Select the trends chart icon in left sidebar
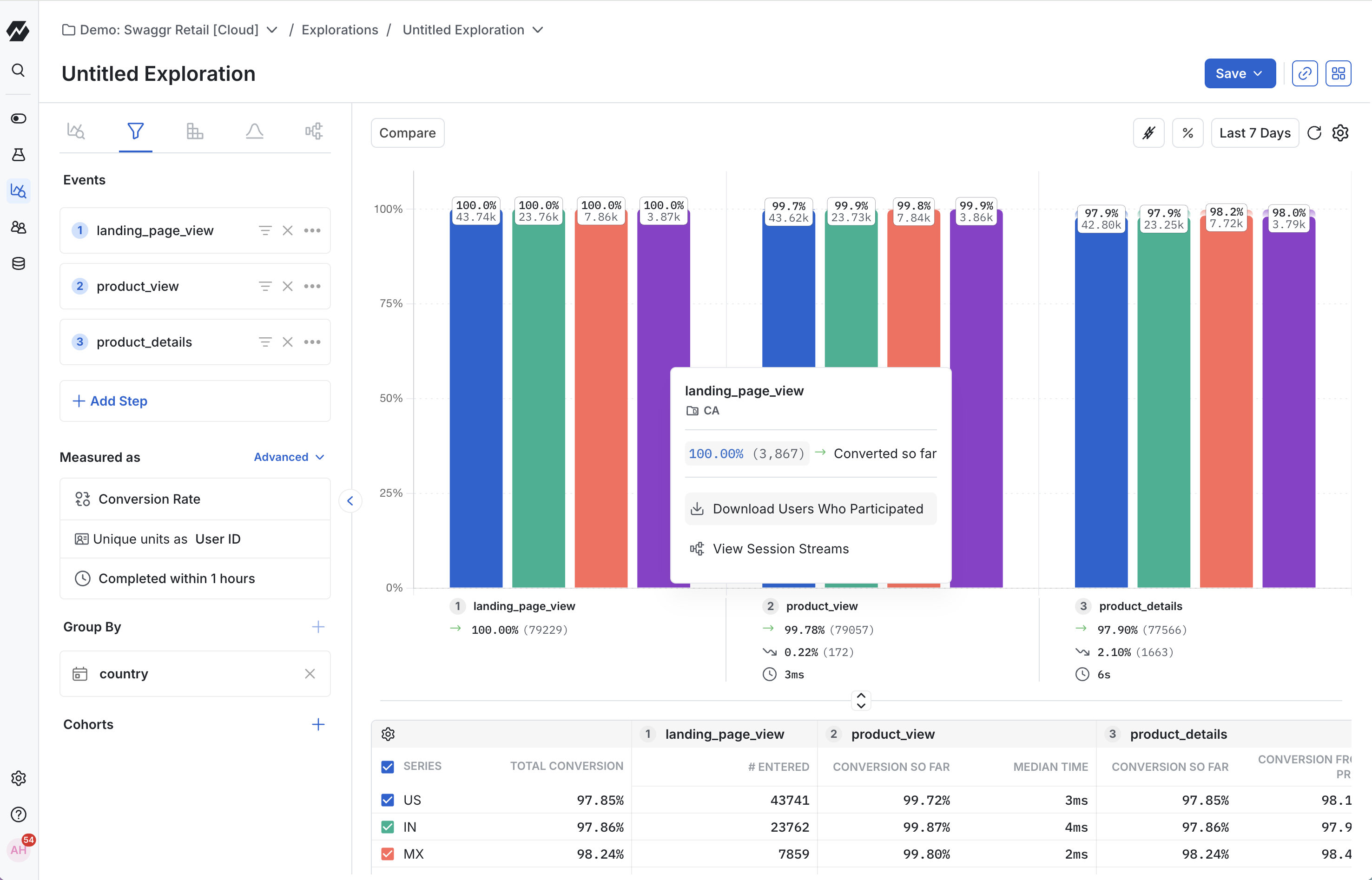This screenshot has height=880, width=1372. coord(18,191)
